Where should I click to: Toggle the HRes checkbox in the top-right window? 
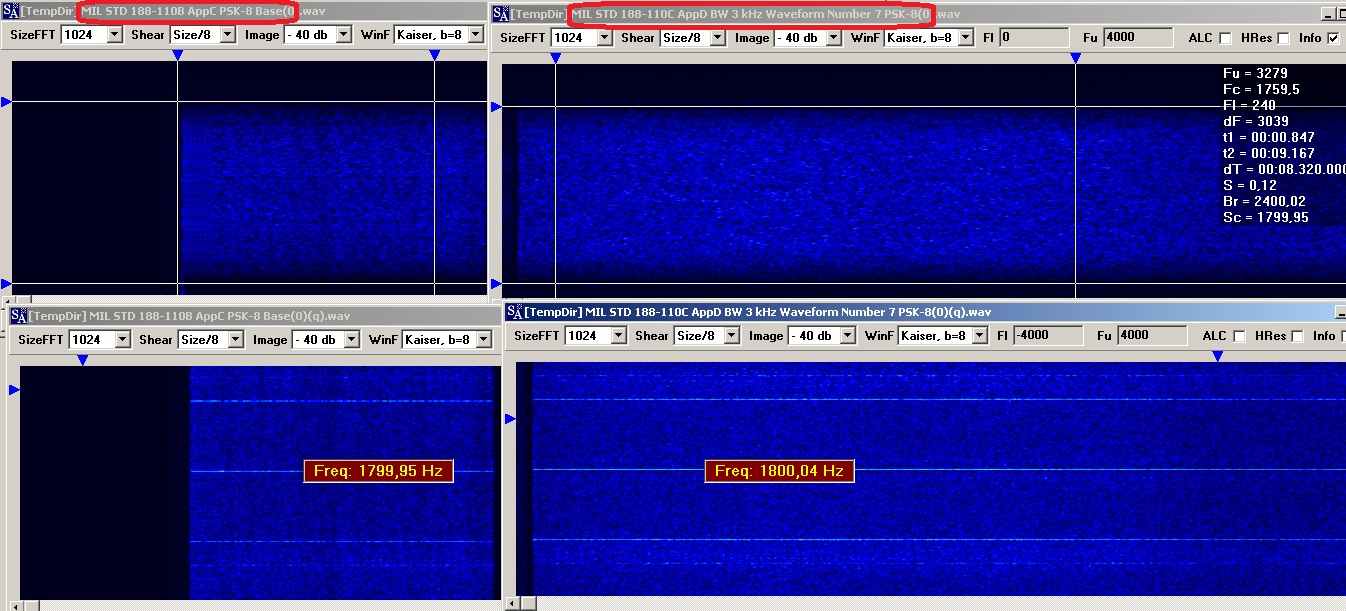tap(1283, 38)
